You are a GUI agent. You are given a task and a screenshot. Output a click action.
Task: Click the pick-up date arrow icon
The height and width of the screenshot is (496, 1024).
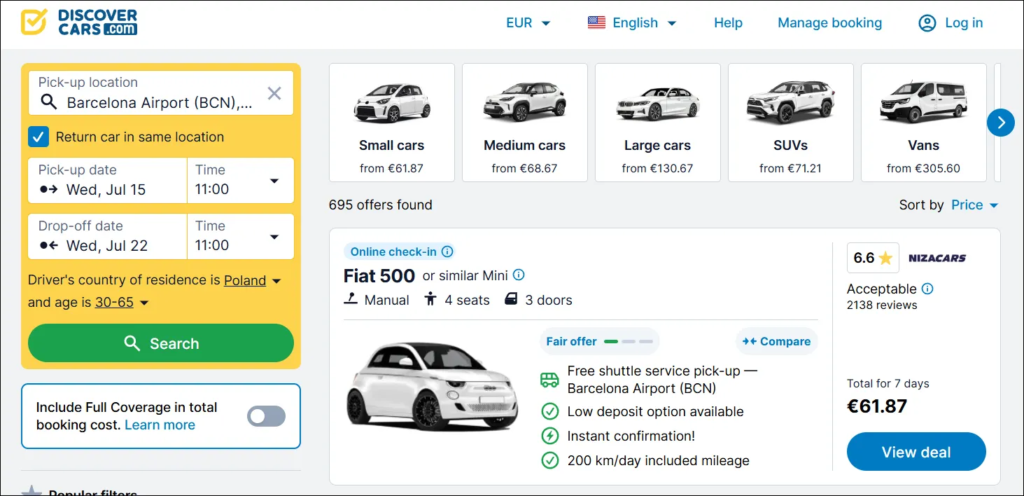coord(49,190)
